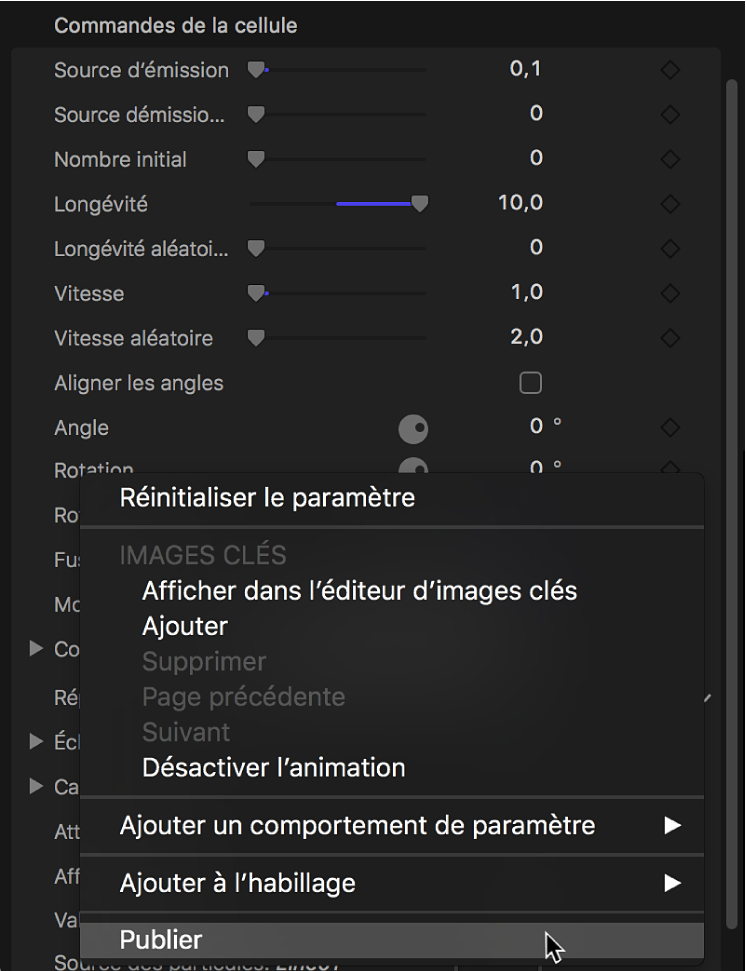This screenshot has height=971, width=747.
Task: Click the Angle rotation dial control
Action: pyautogui.click(x=414, y=428)
